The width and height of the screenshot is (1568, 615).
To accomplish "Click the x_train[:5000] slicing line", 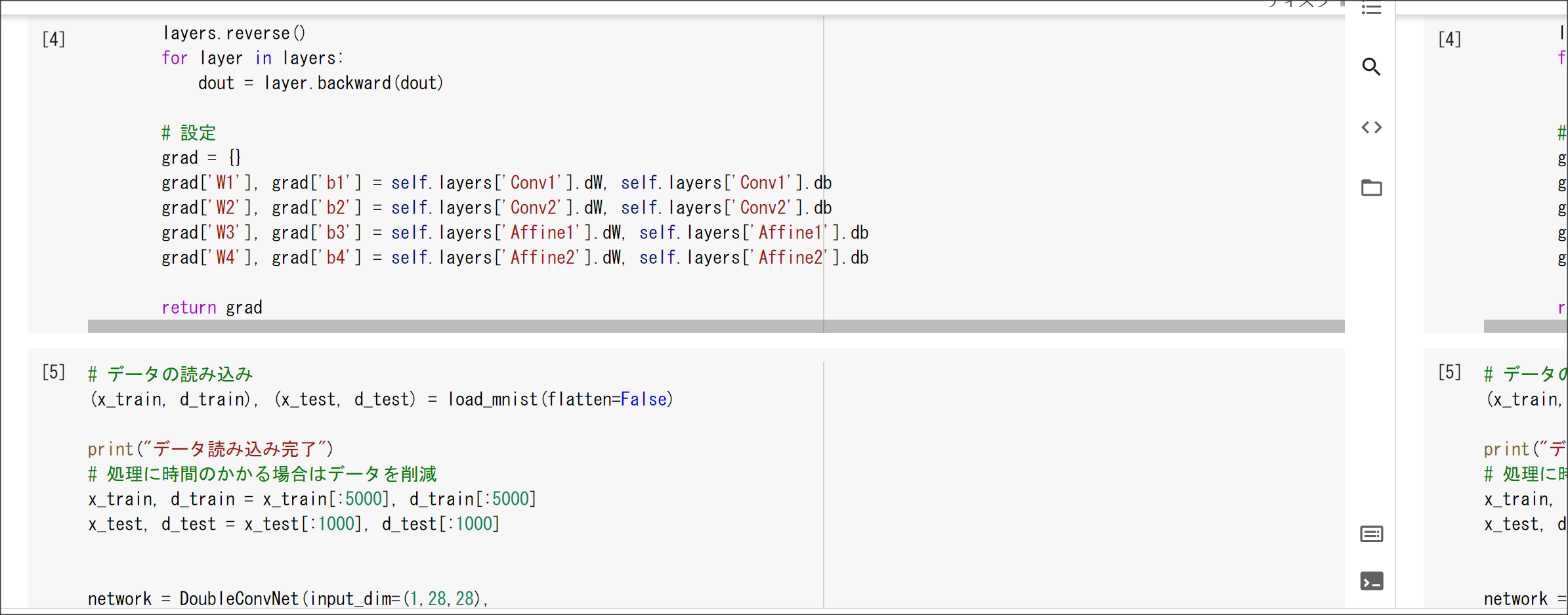I will pyautogui.click(x=312, y=499).
